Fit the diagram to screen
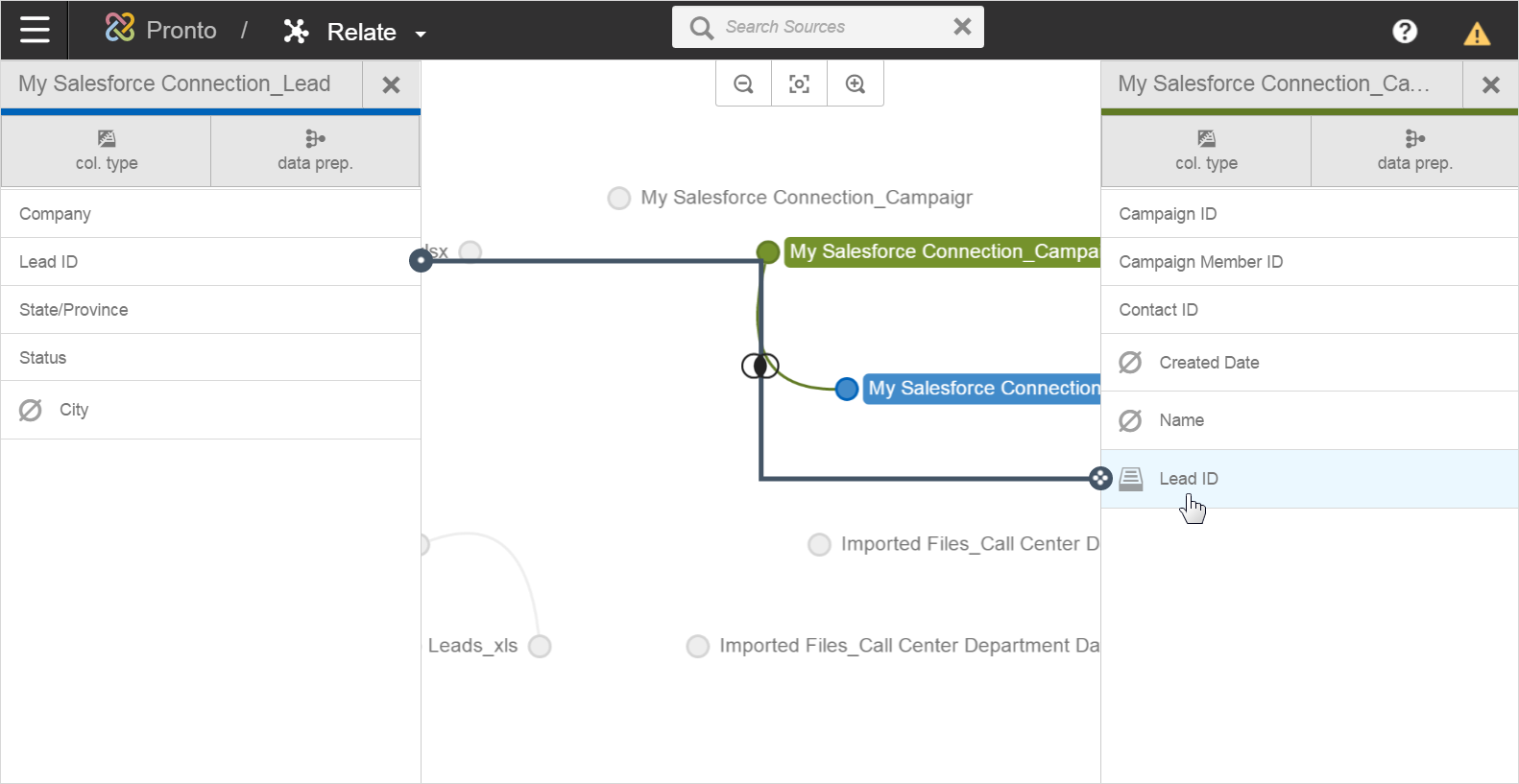Image resolution: width=1519 pixels, height=784 pixels. click(799, 84)
